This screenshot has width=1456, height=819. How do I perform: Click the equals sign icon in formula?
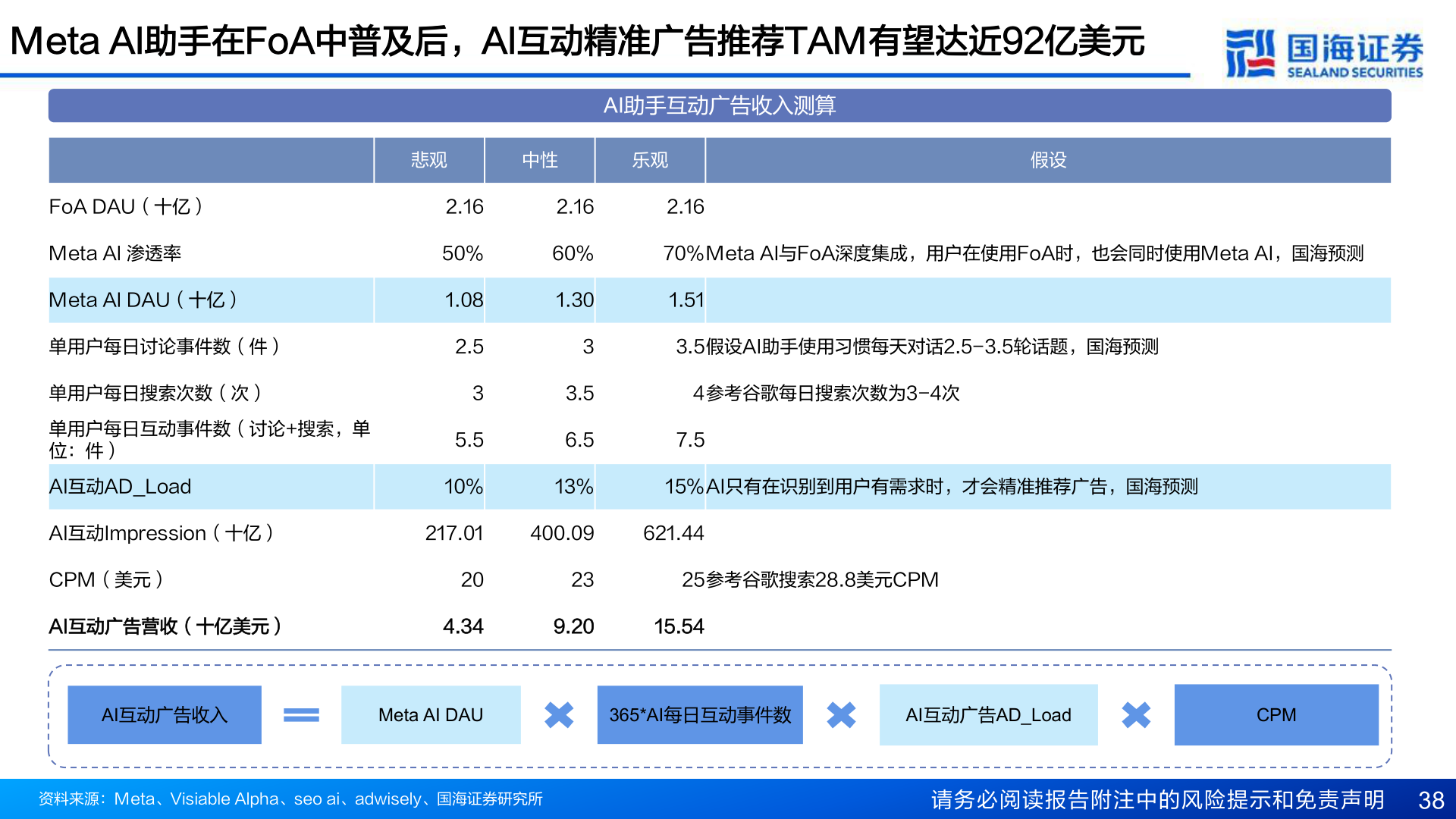click(x=301, y=715)
